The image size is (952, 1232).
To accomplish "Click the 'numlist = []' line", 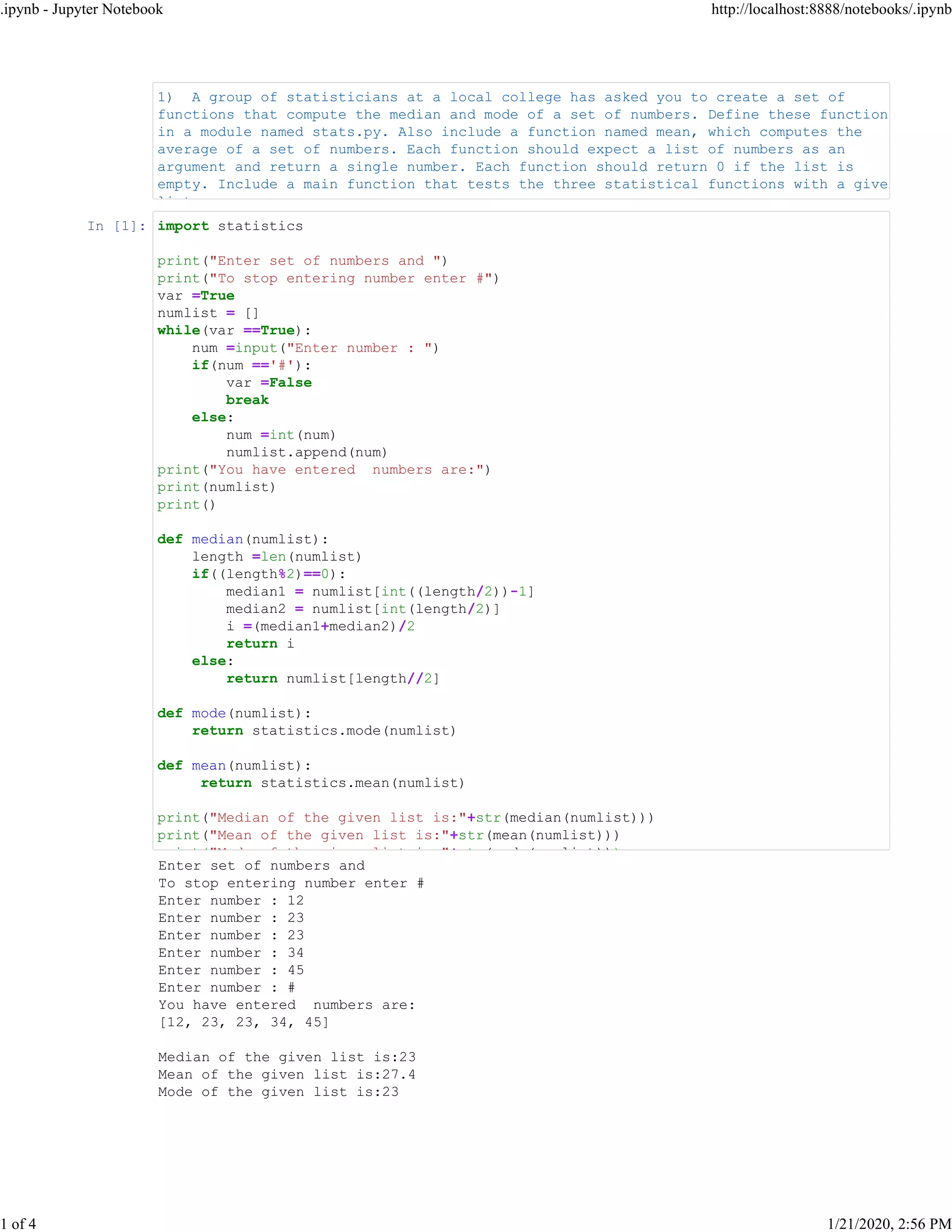I will coord(207,313).
